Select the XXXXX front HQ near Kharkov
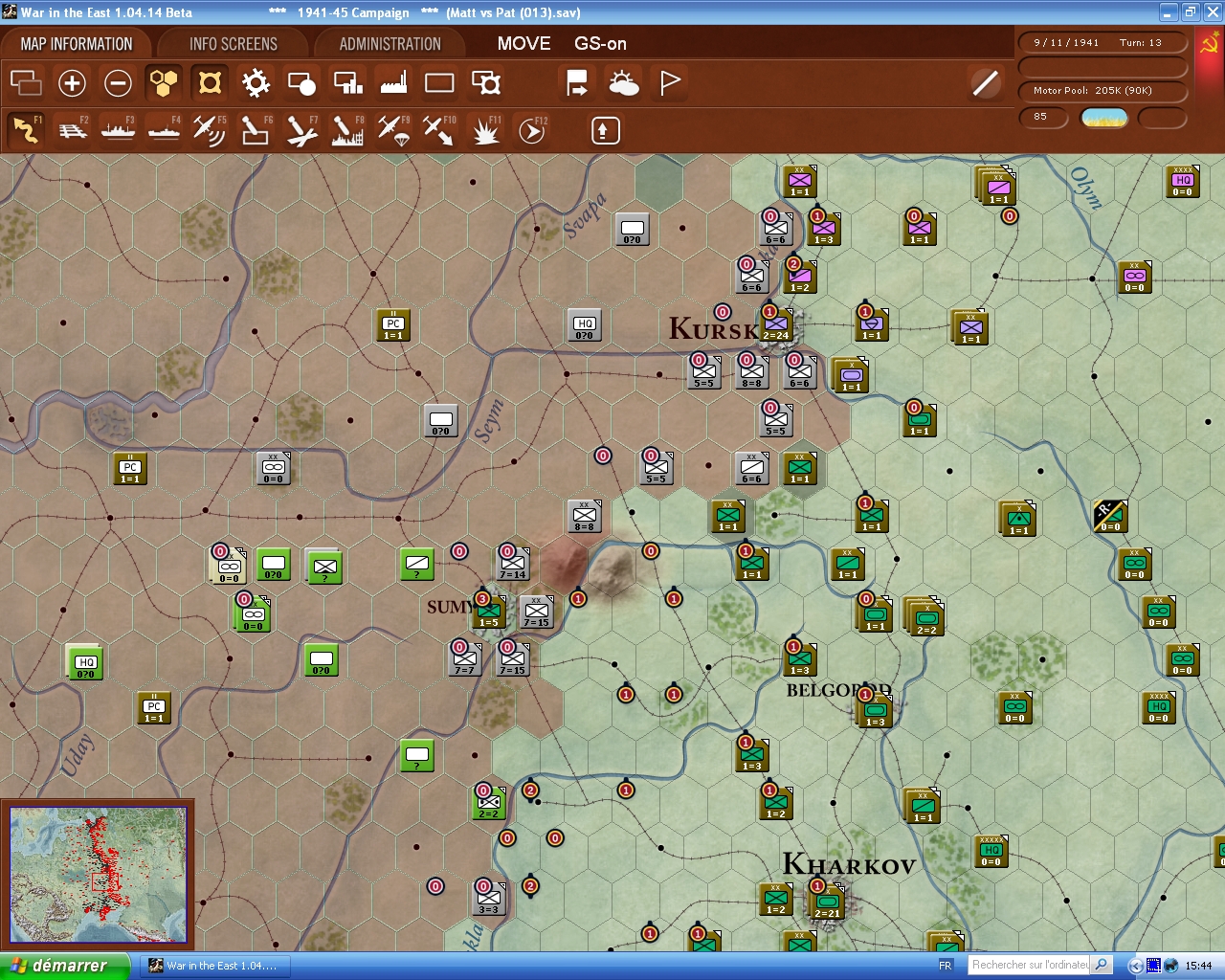Viewport: 1225px width, 980px height. pyautogui.click(x=991, y=851)
